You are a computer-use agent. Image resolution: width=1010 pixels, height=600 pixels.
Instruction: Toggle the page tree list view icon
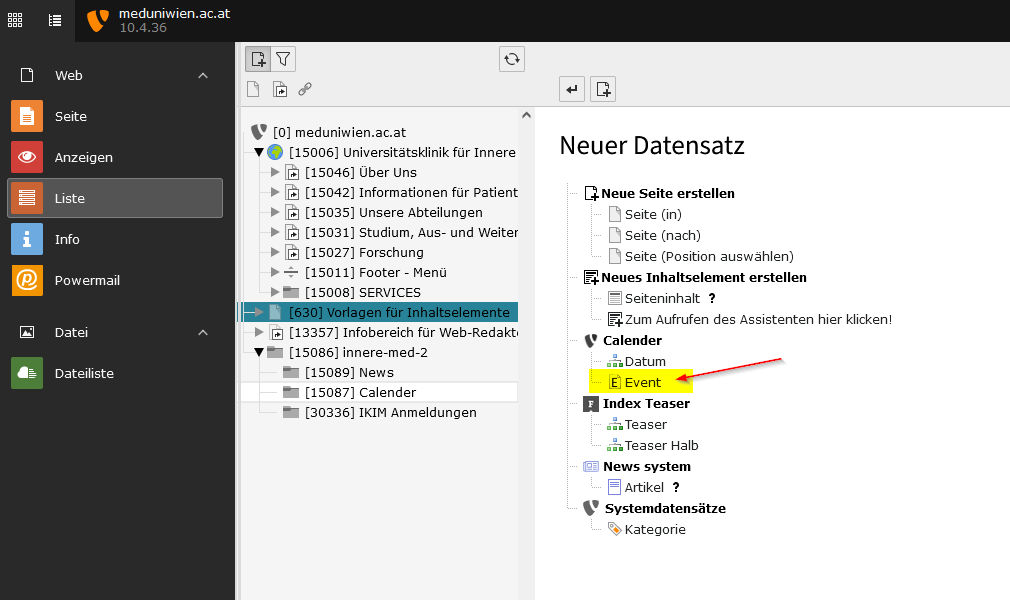pyautogui.click(x=55, y=21)
